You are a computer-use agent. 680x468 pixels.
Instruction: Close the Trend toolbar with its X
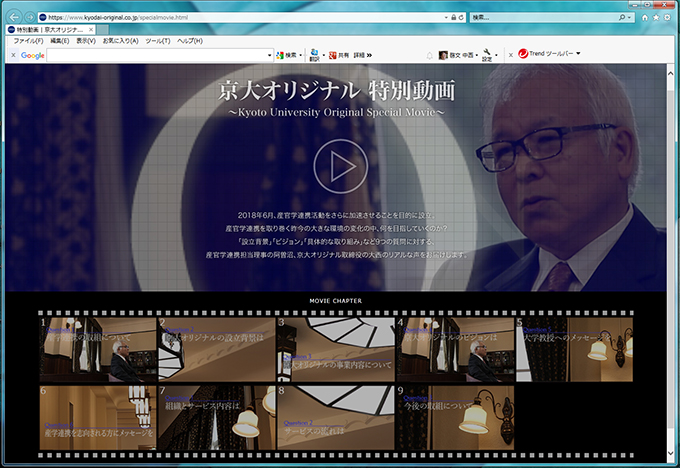510,55
